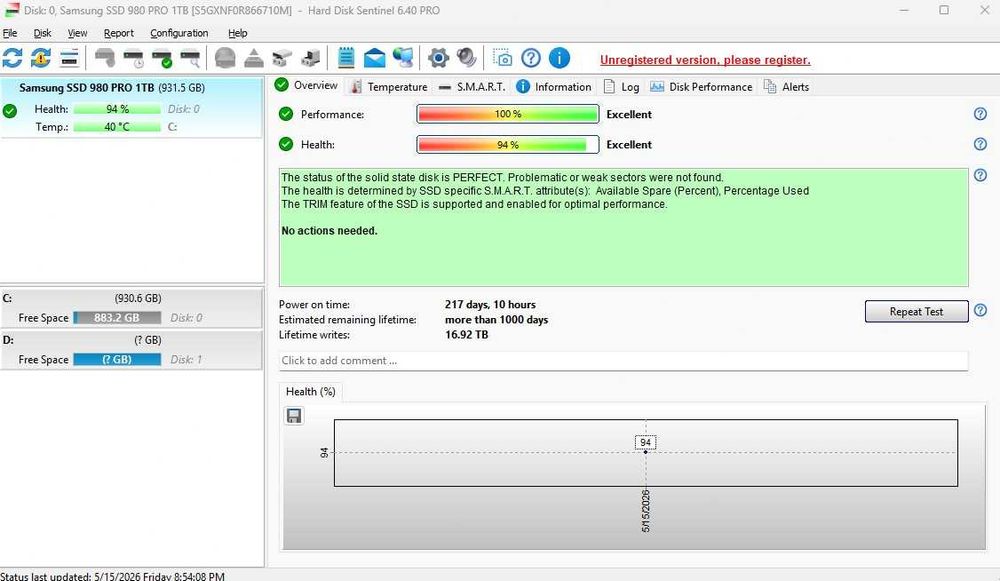Click the comment field 'Click to add comment'
Image resolution: width=1000 pixels, height=581 pixels.
pos(623,360)
